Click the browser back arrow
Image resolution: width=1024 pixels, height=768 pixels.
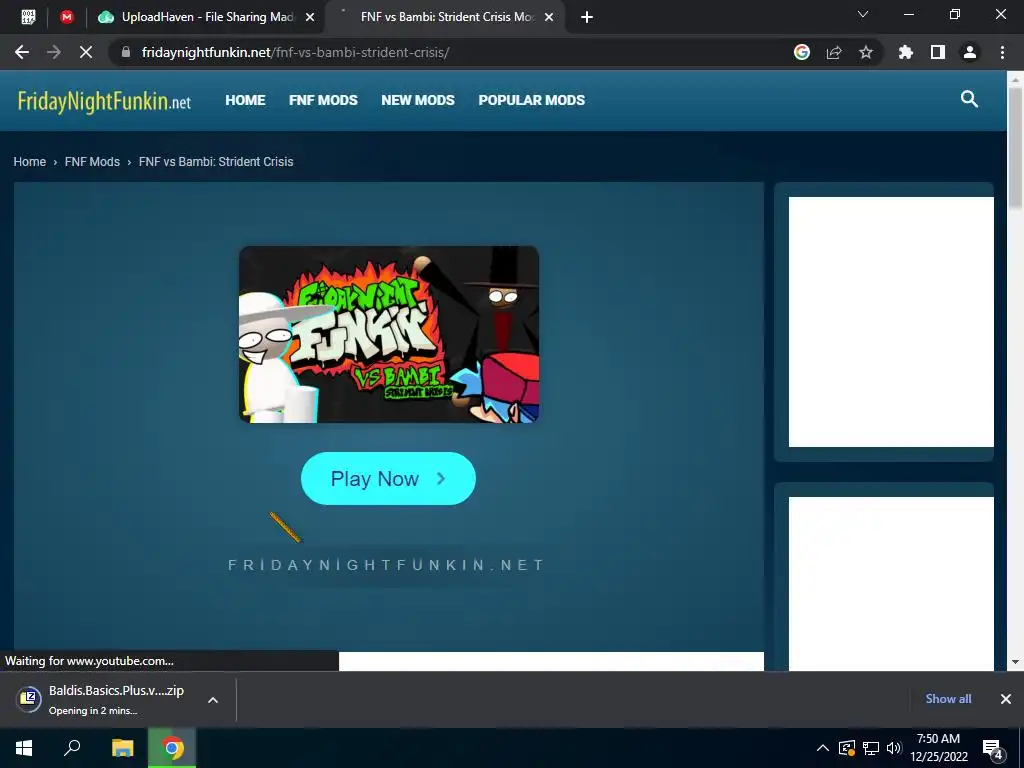coord(22,52)
